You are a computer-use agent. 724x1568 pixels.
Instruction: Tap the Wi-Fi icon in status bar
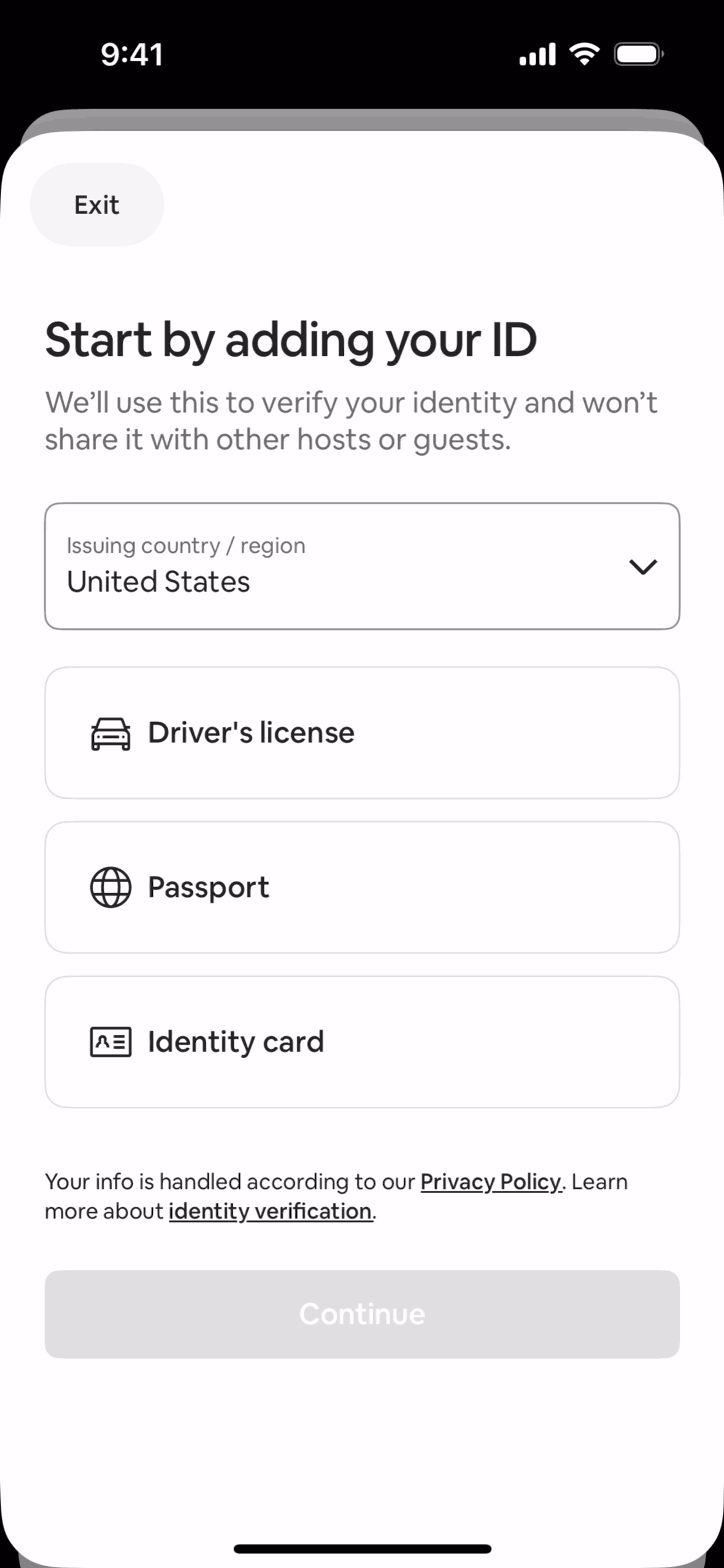click(x=585, y=54)
